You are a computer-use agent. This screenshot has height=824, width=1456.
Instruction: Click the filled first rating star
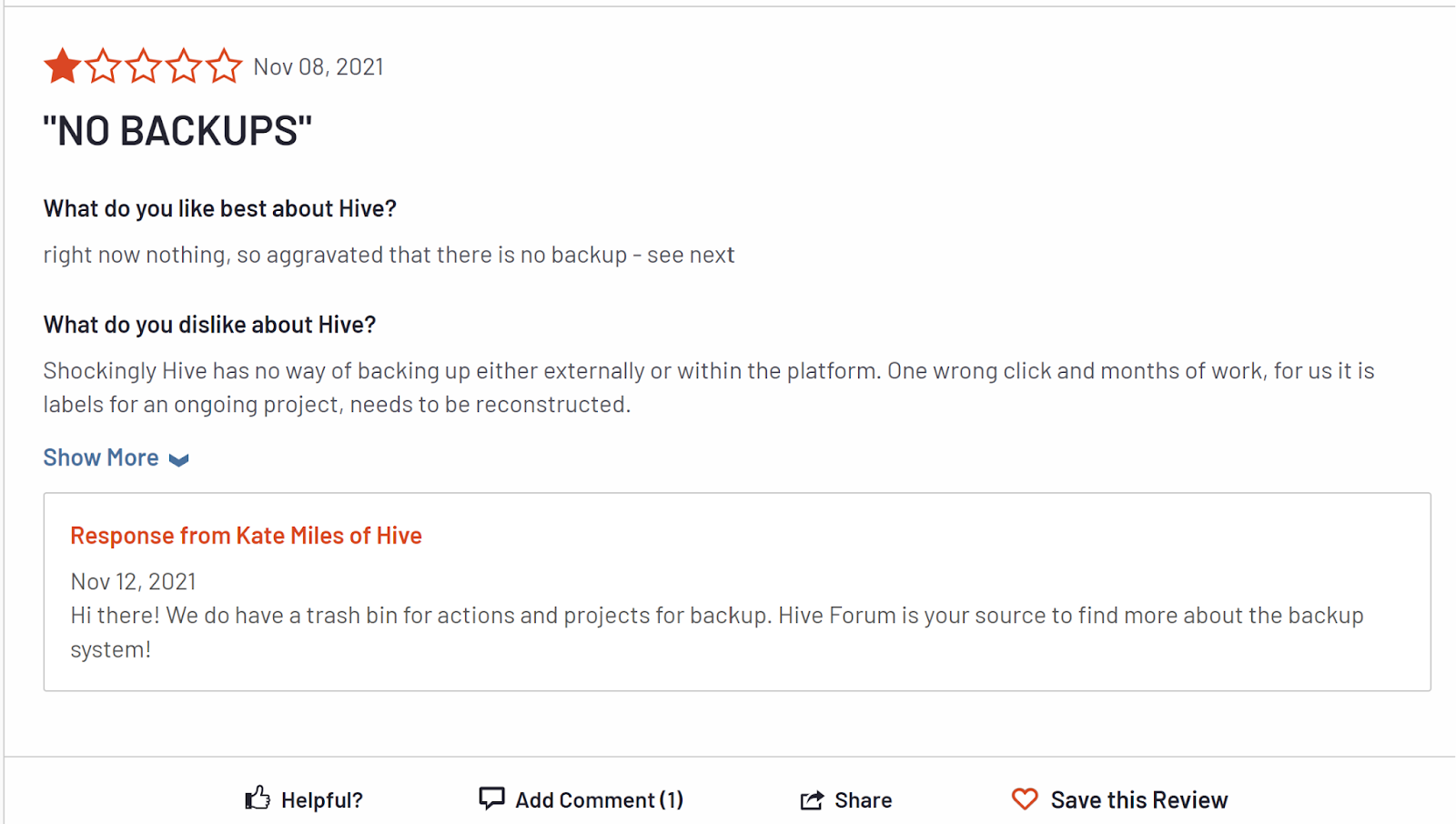(62, 66)
